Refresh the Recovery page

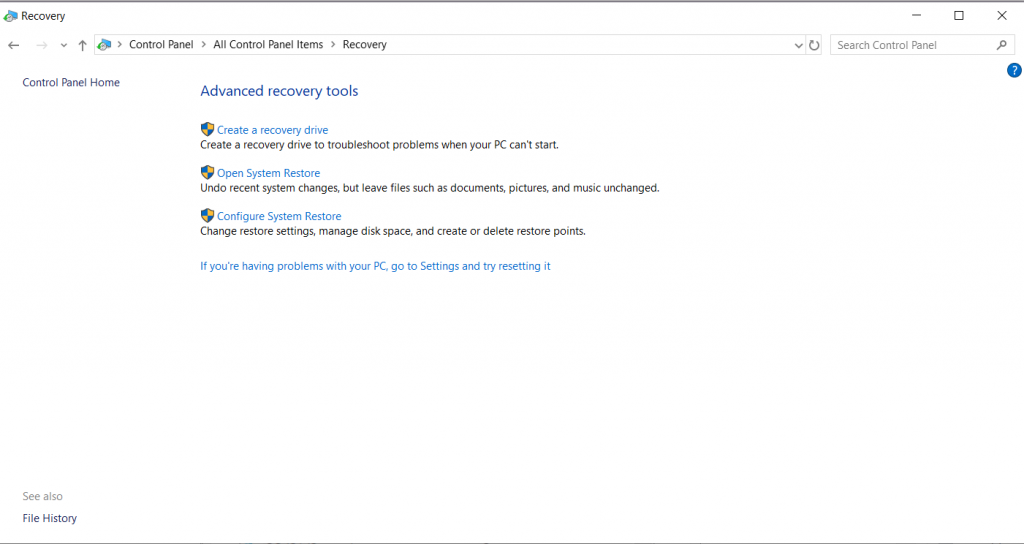tap(814, 45)
